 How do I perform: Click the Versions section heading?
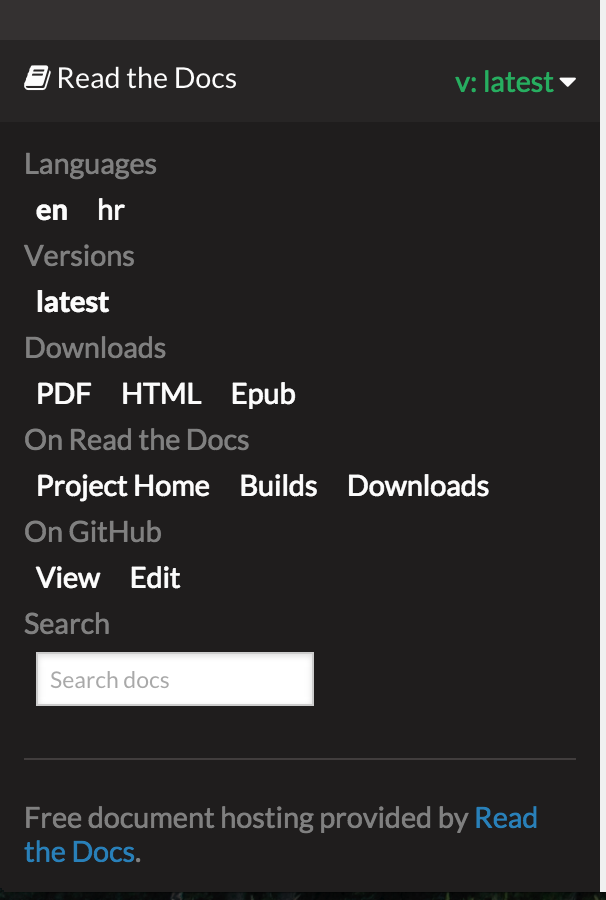coord(79,256)
